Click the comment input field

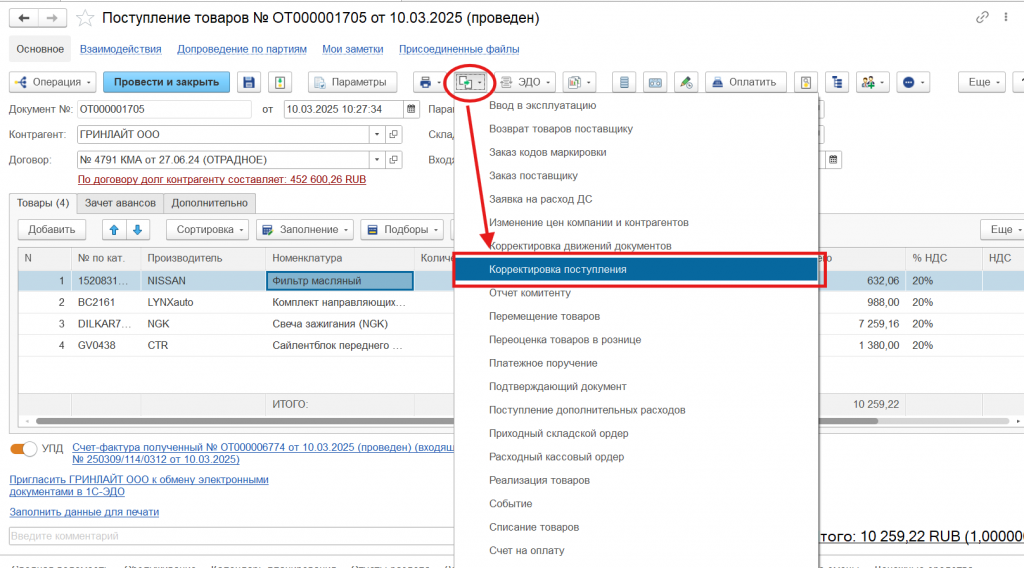(x=230, y=537)
